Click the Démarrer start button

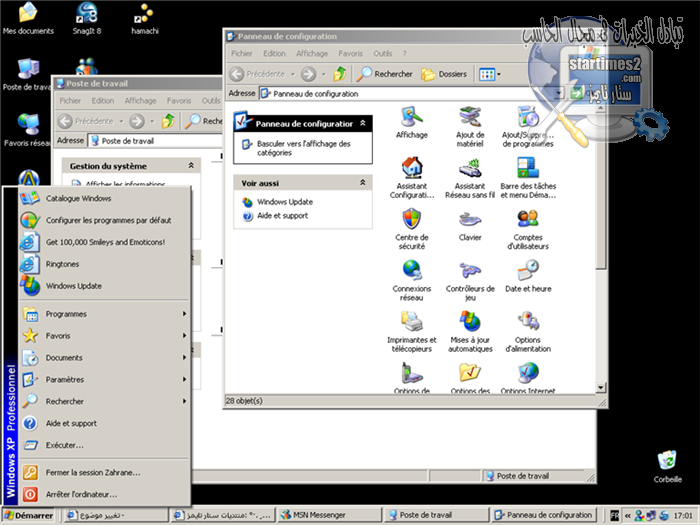(x=29, y=515)
